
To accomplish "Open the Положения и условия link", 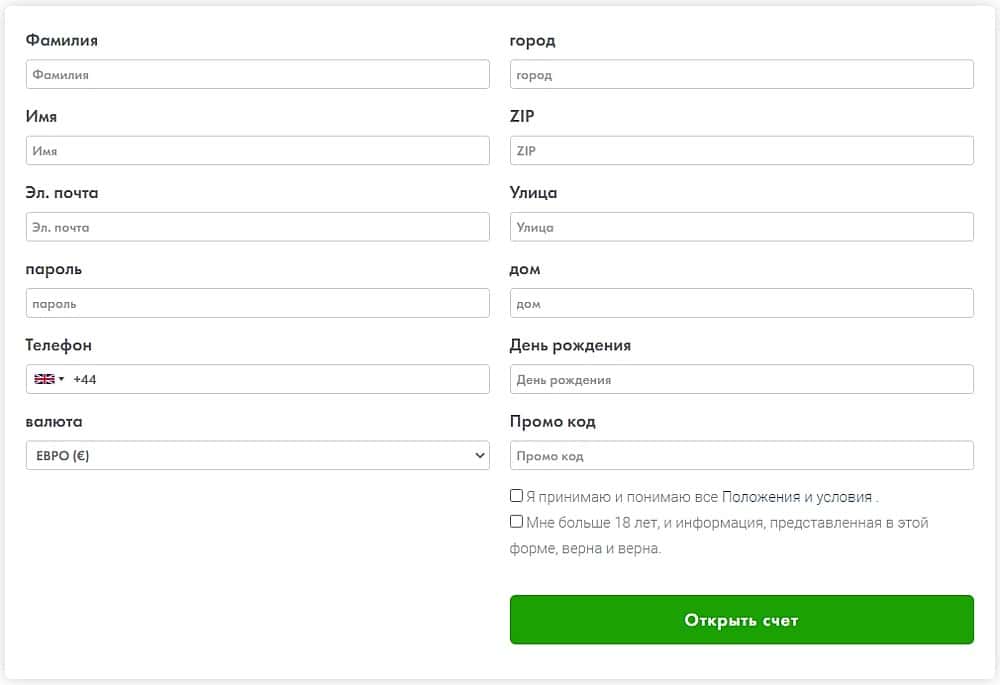I will coord(796,496).
